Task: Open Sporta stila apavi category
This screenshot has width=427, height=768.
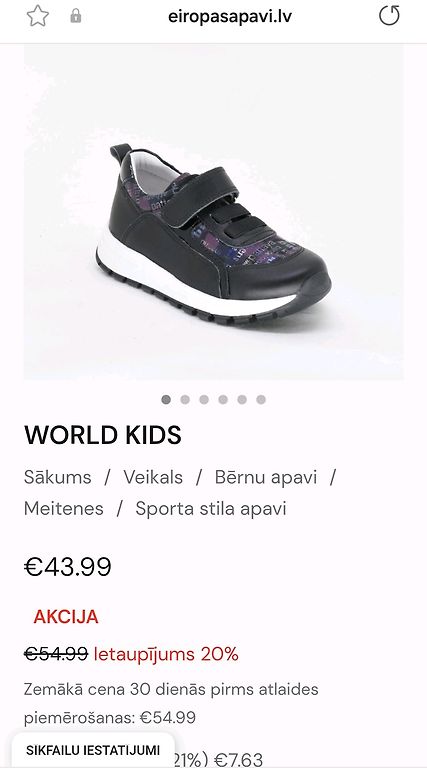Action: pos(211,508)
